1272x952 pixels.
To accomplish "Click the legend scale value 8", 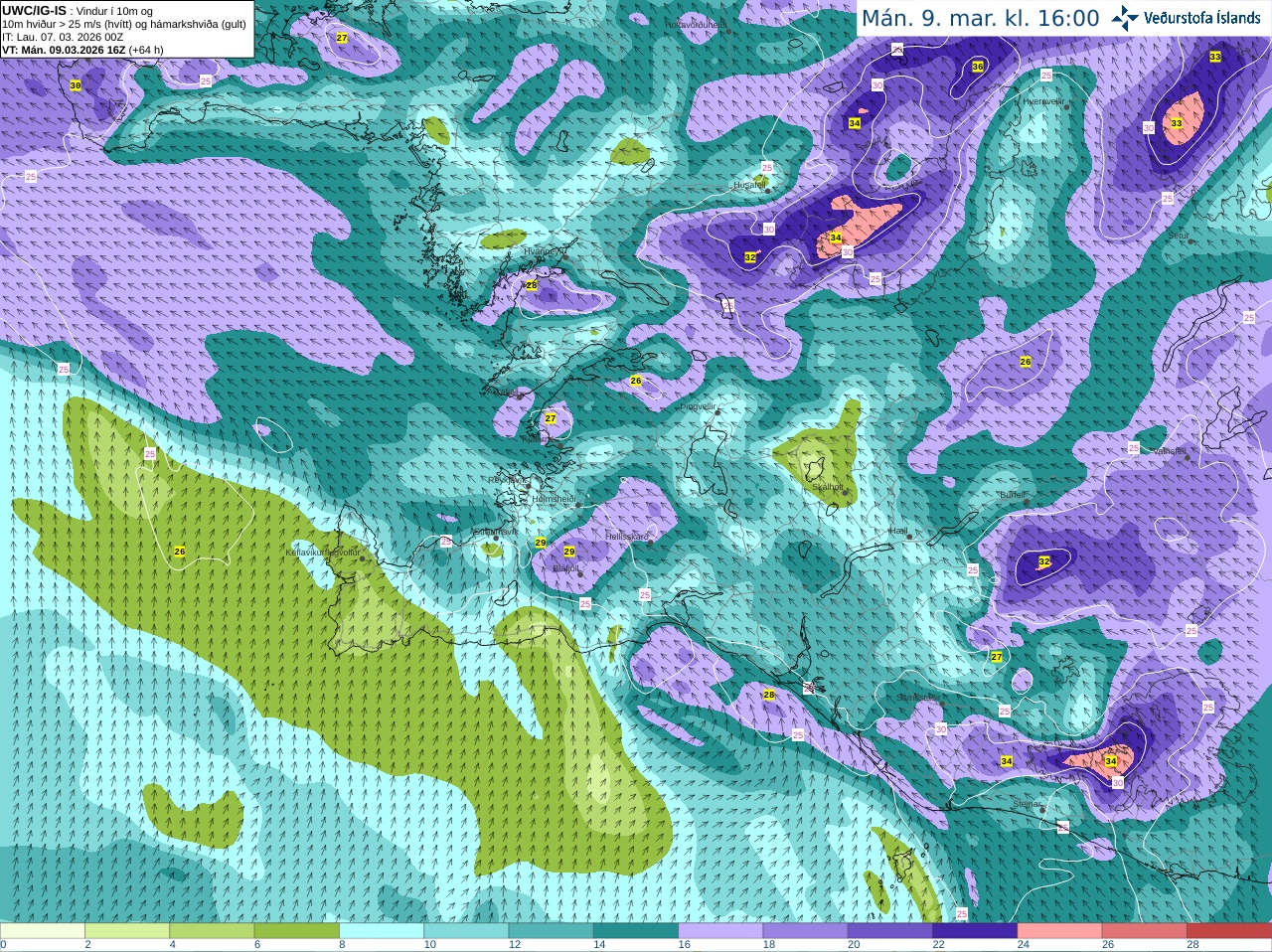I will [x=342, y=945].
